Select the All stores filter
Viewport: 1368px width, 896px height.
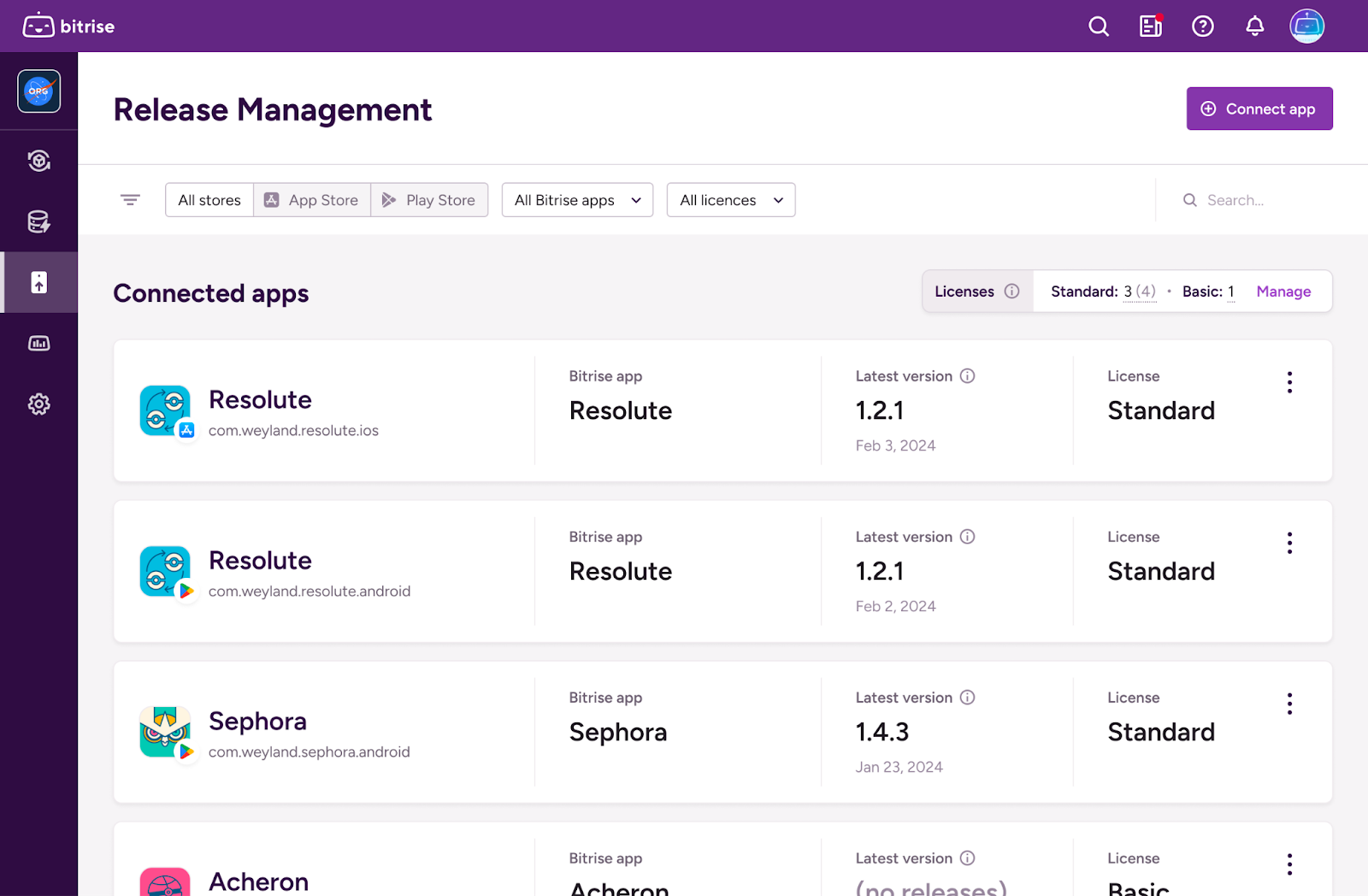click(x=209, y=200)
